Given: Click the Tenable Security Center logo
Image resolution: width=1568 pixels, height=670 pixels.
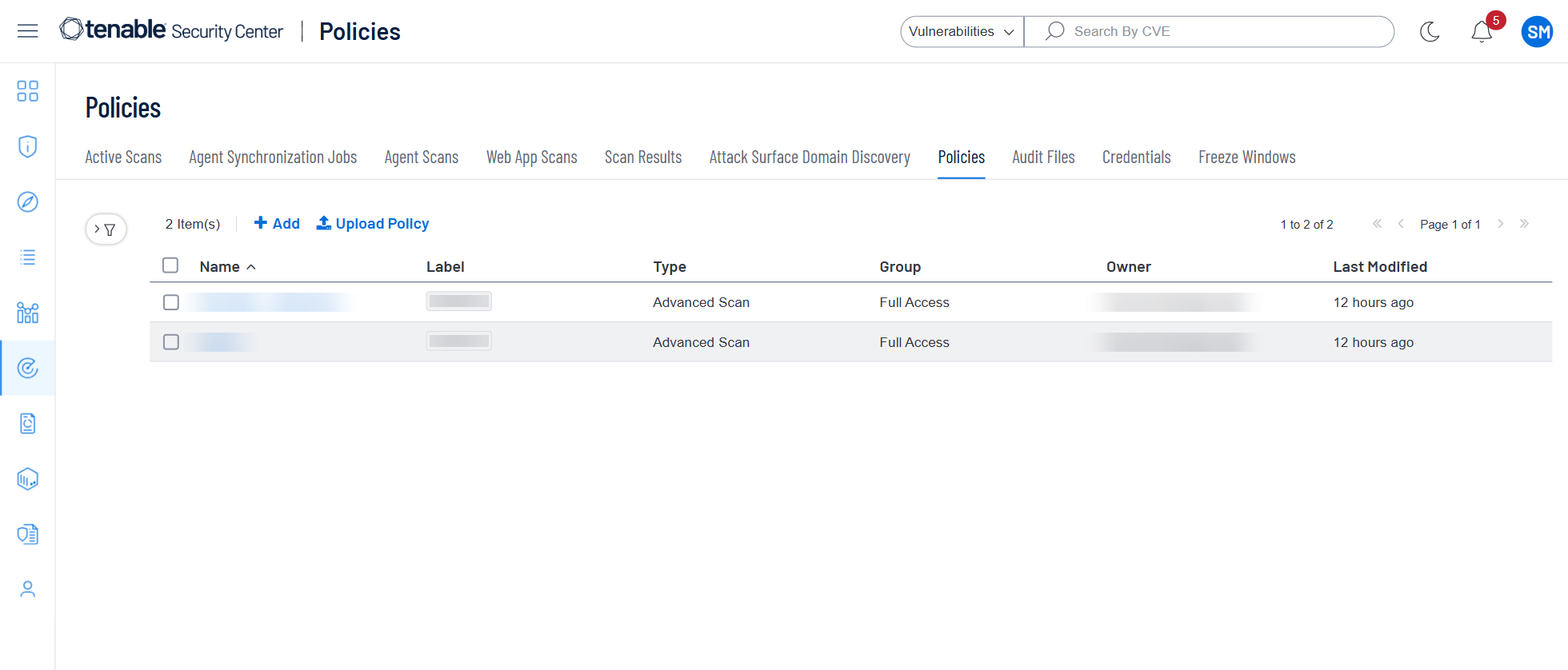Looking at the screenshot, I should [171, 30].
